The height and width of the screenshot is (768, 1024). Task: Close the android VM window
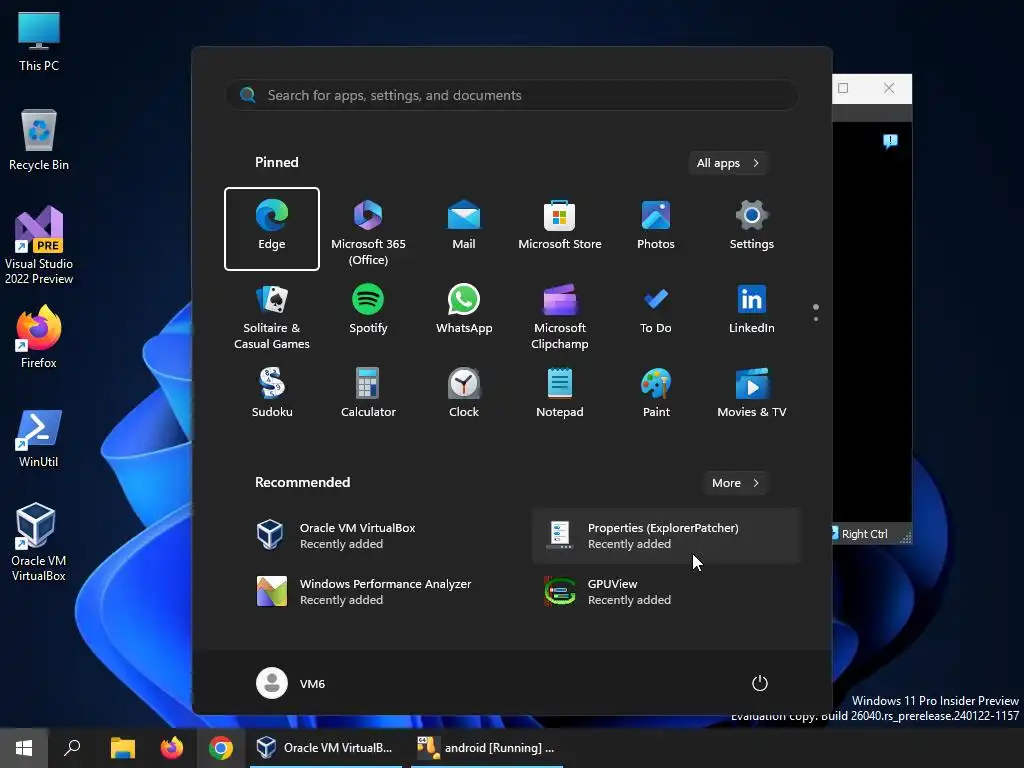click(x=889, y=88)
